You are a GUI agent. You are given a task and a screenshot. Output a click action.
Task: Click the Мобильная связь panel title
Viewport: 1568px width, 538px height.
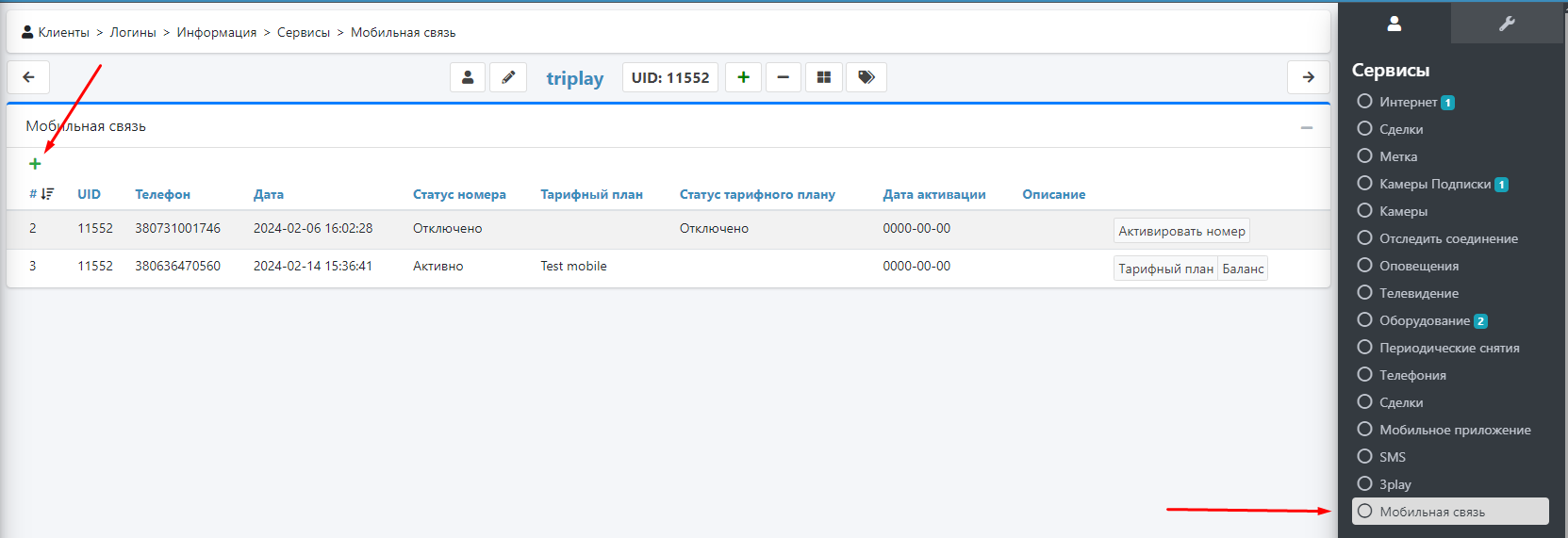coord(86,126)
